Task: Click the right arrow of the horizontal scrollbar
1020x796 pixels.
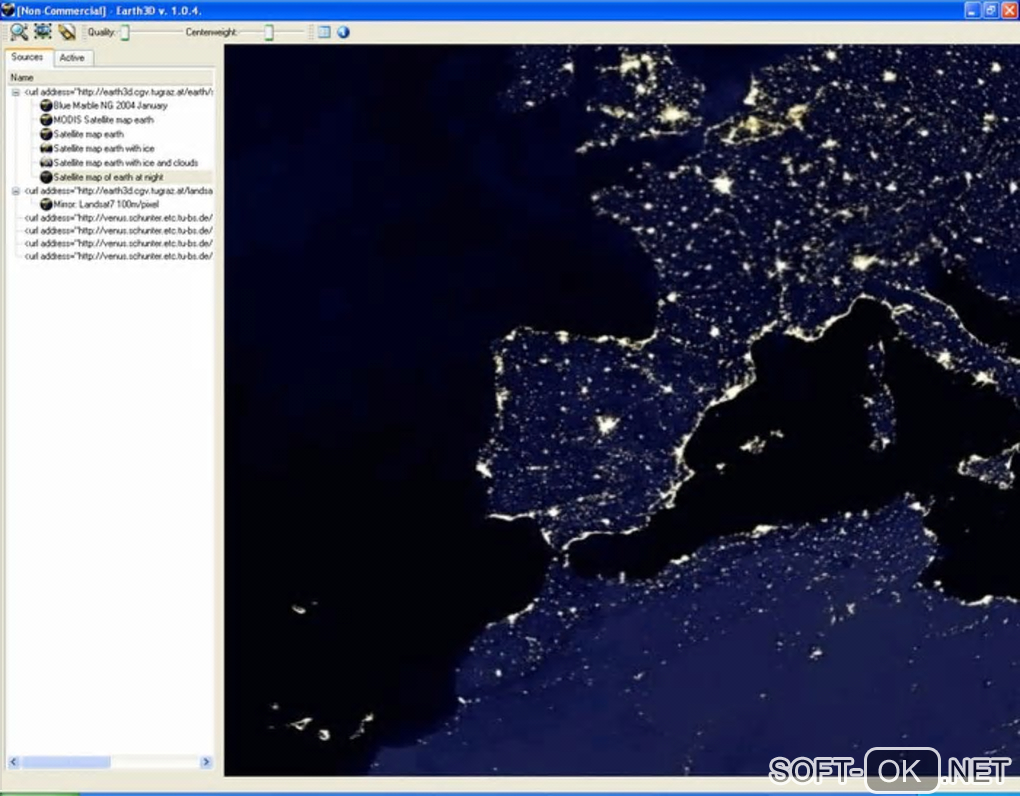Action: pos(206,762)
